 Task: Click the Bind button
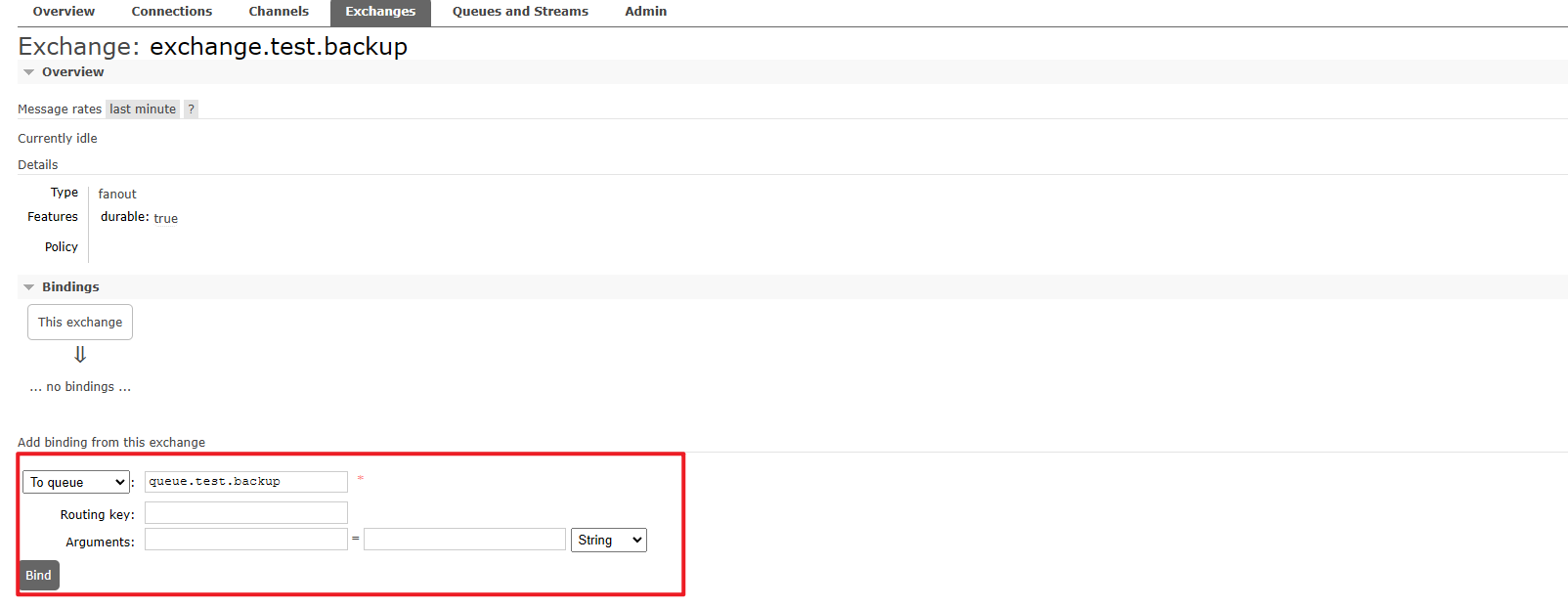pos(39,576)
